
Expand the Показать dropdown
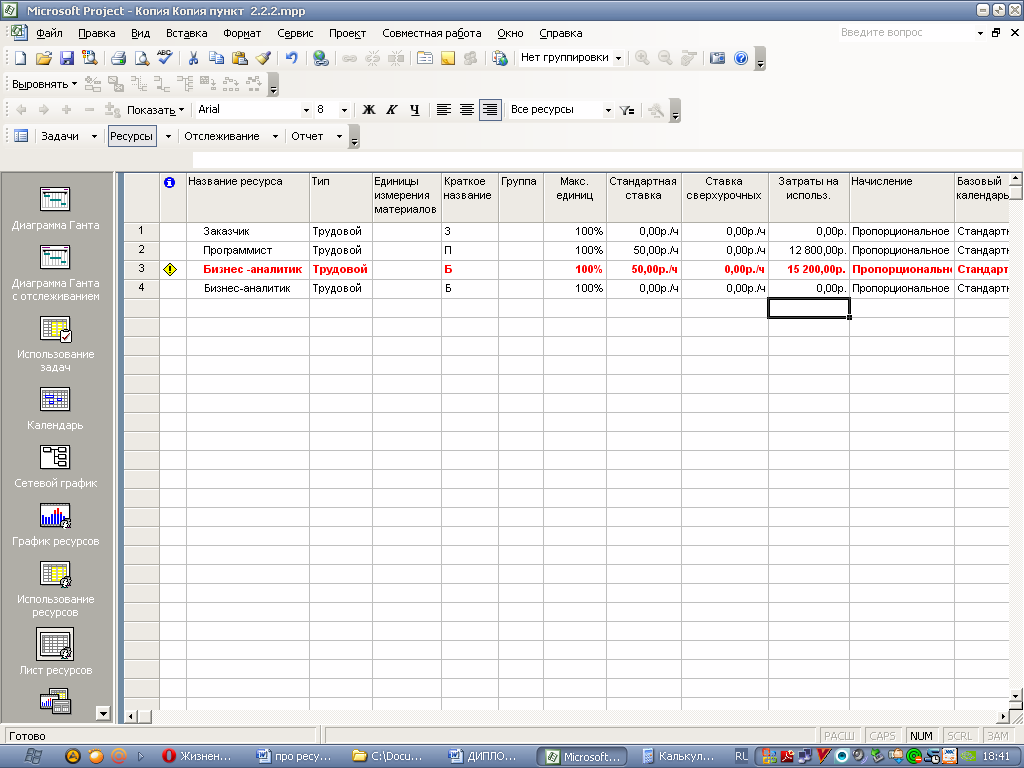coord(155,110)
